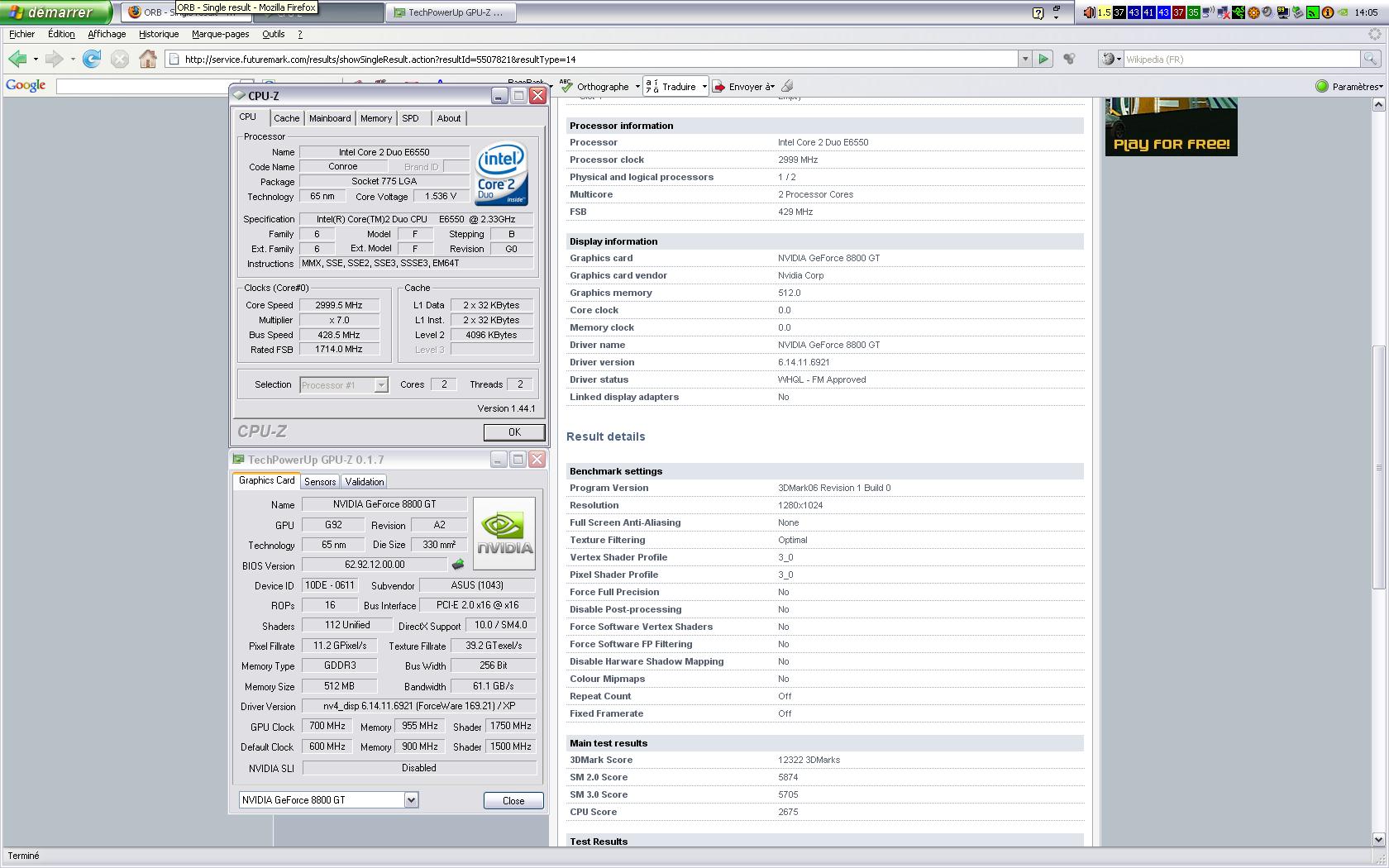Viewport: 1389px width, 868px height.
Task: Open the démarrer start menu
Action: [x=55, y=12]
